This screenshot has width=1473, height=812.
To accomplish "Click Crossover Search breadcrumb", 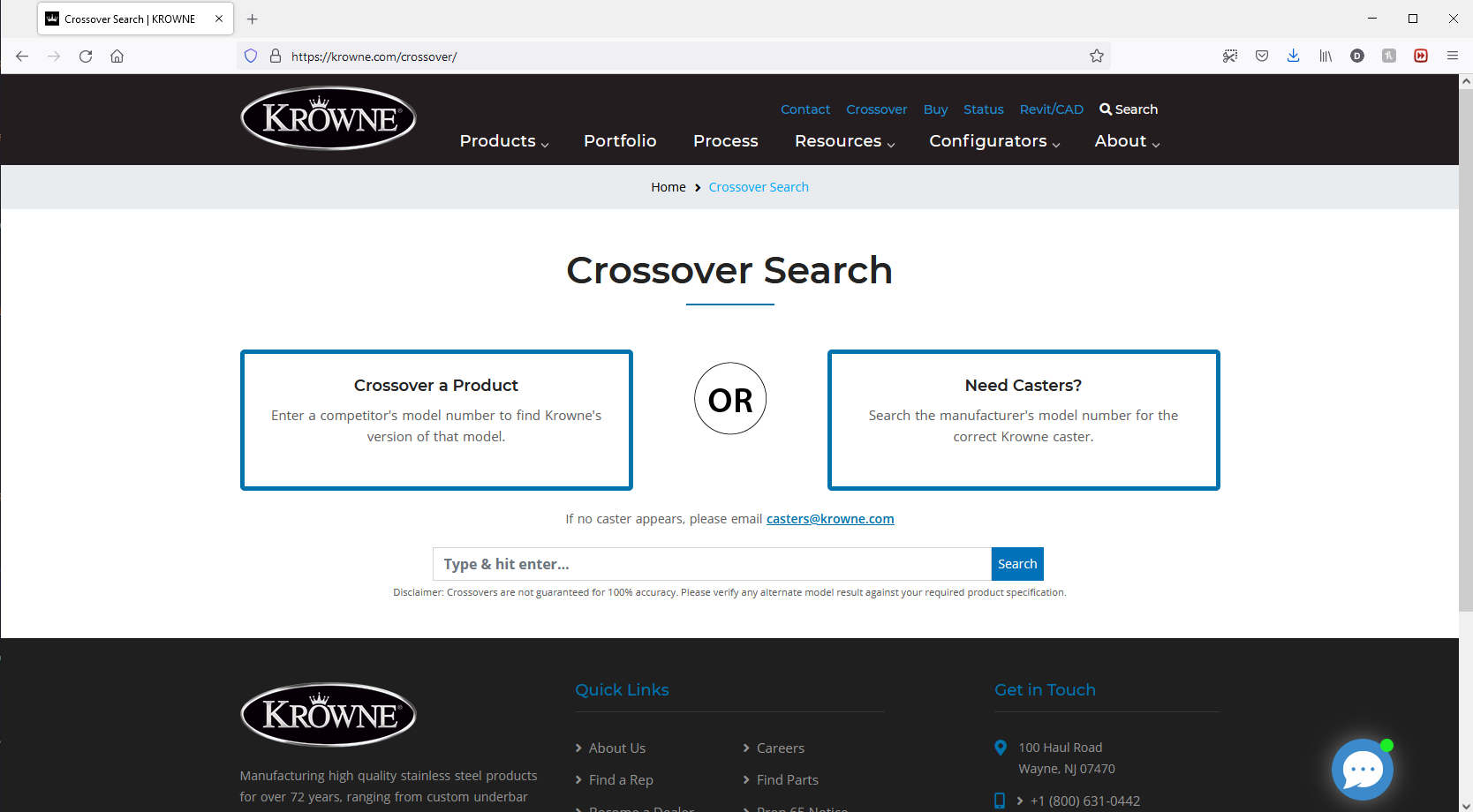I will pos(759,187).
